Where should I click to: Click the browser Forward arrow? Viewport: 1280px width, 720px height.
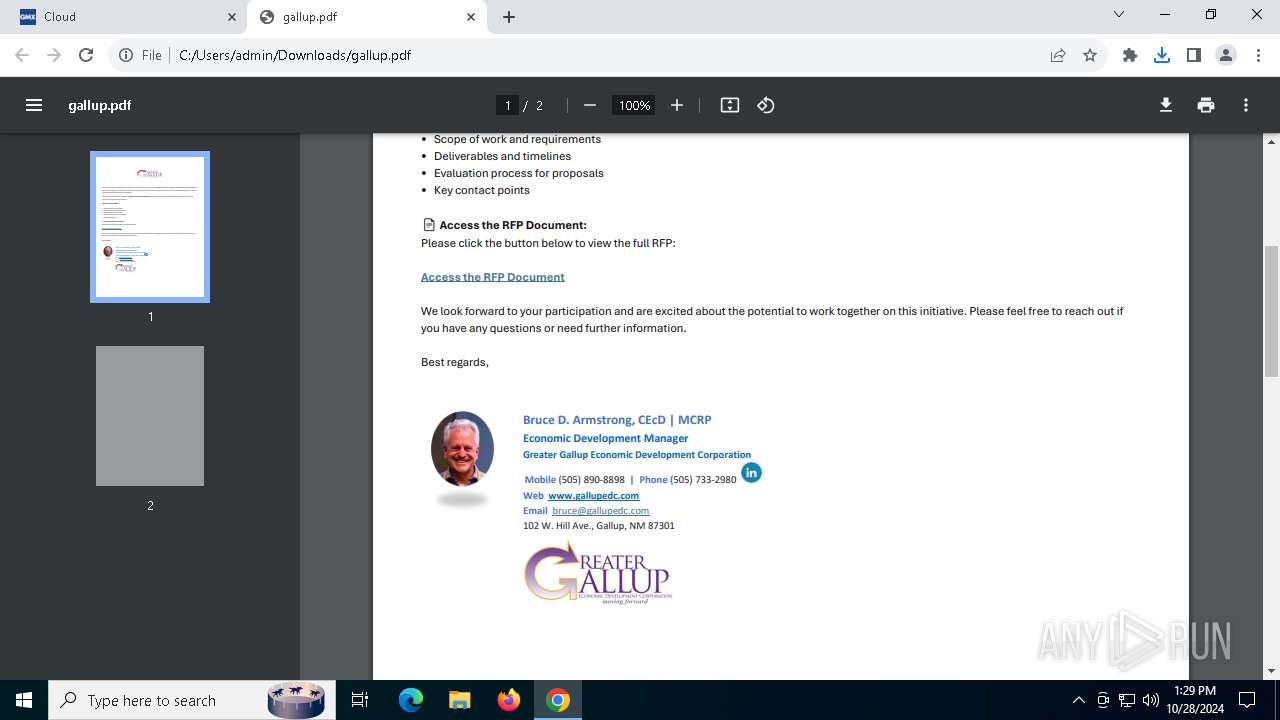pos(54,55)
